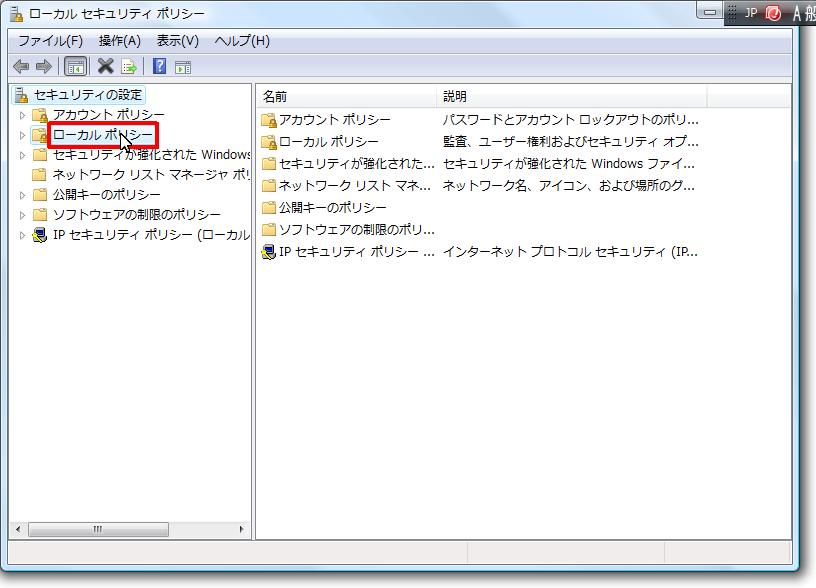
Task: Toggle the show/hide action pane icon
Action: (183, 67)
